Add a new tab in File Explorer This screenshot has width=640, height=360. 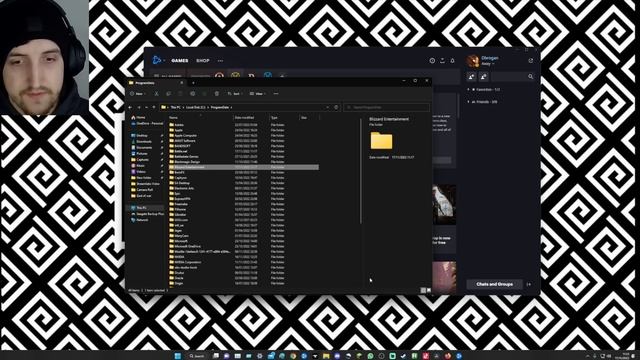[193, 83]
